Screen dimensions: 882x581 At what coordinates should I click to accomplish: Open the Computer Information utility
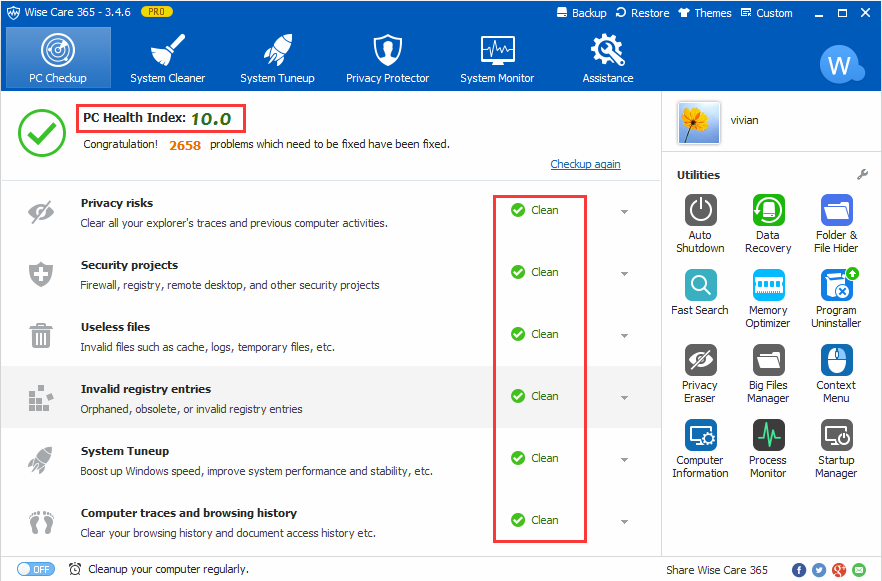(x=700, y=448)
